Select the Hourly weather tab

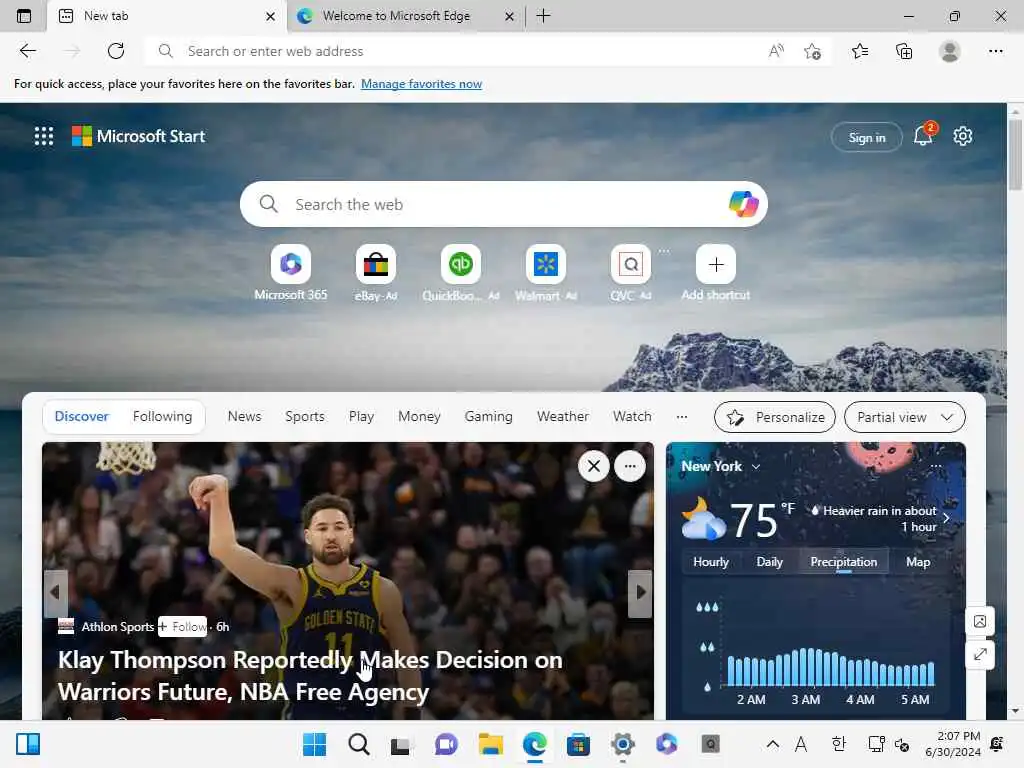[x=711, y=562]
